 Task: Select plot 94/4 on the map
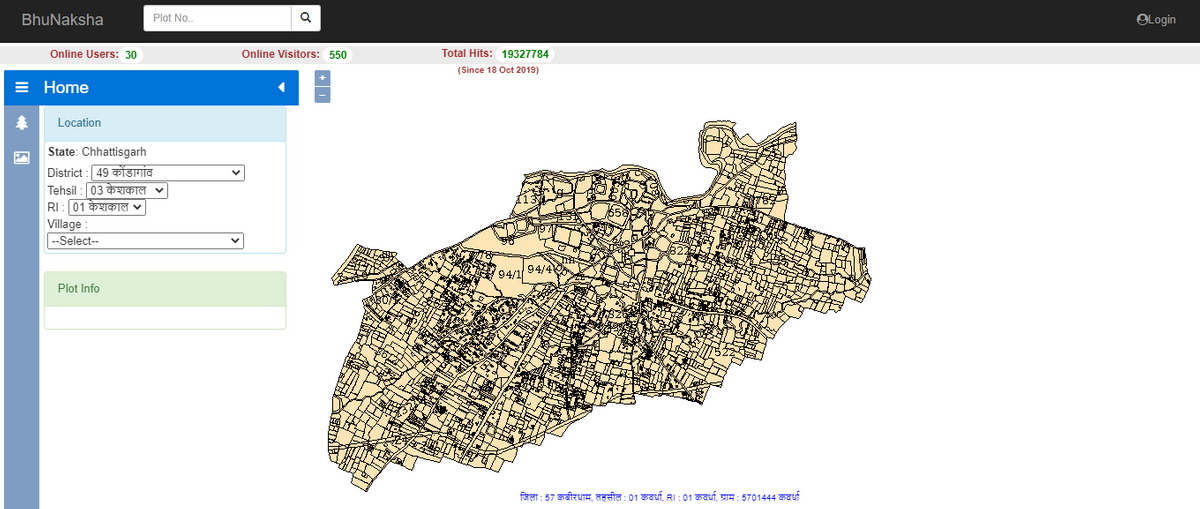coord(540,269)
